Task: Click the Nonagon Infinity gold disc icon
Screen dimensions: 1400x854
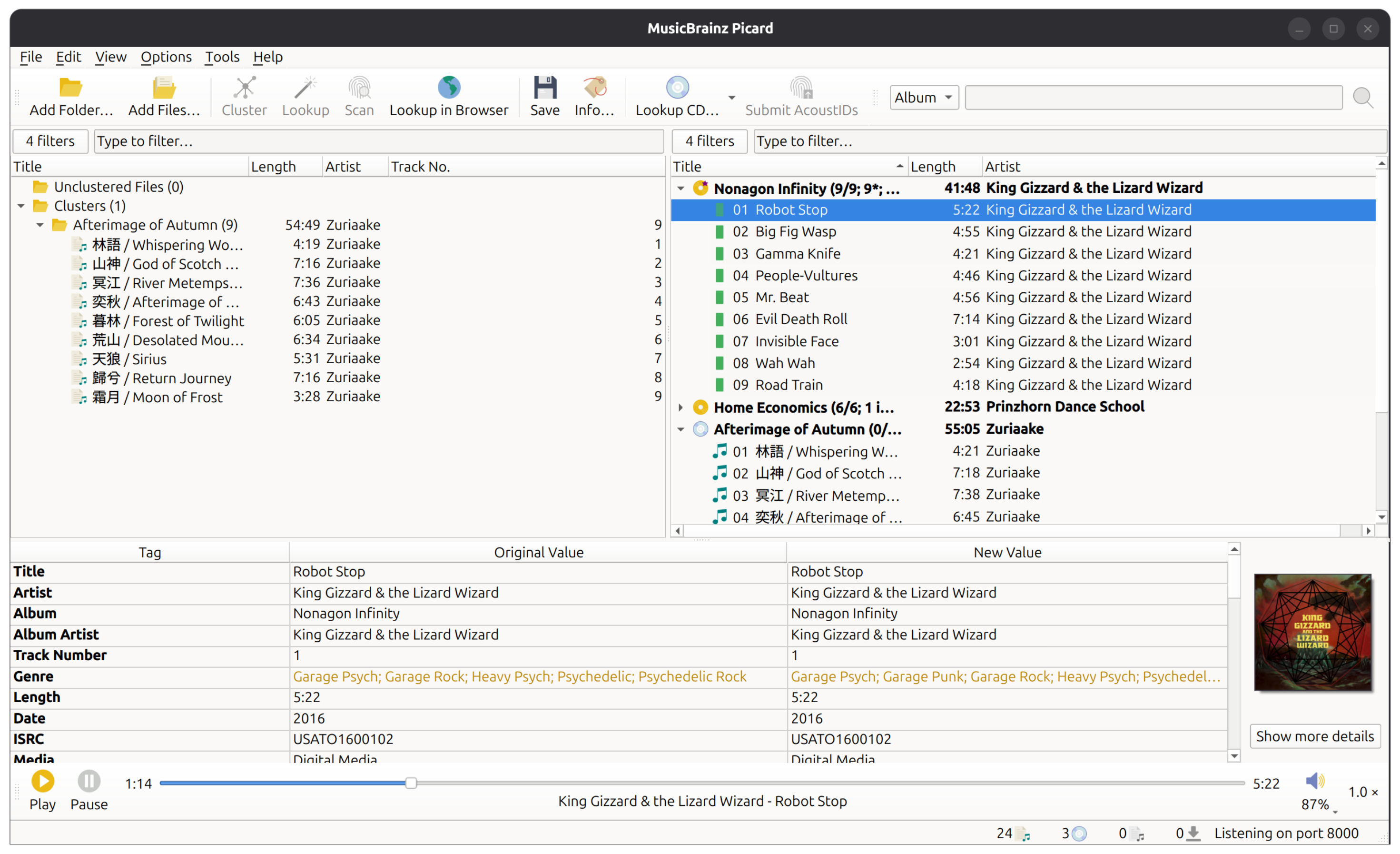Action: (700, 188)
